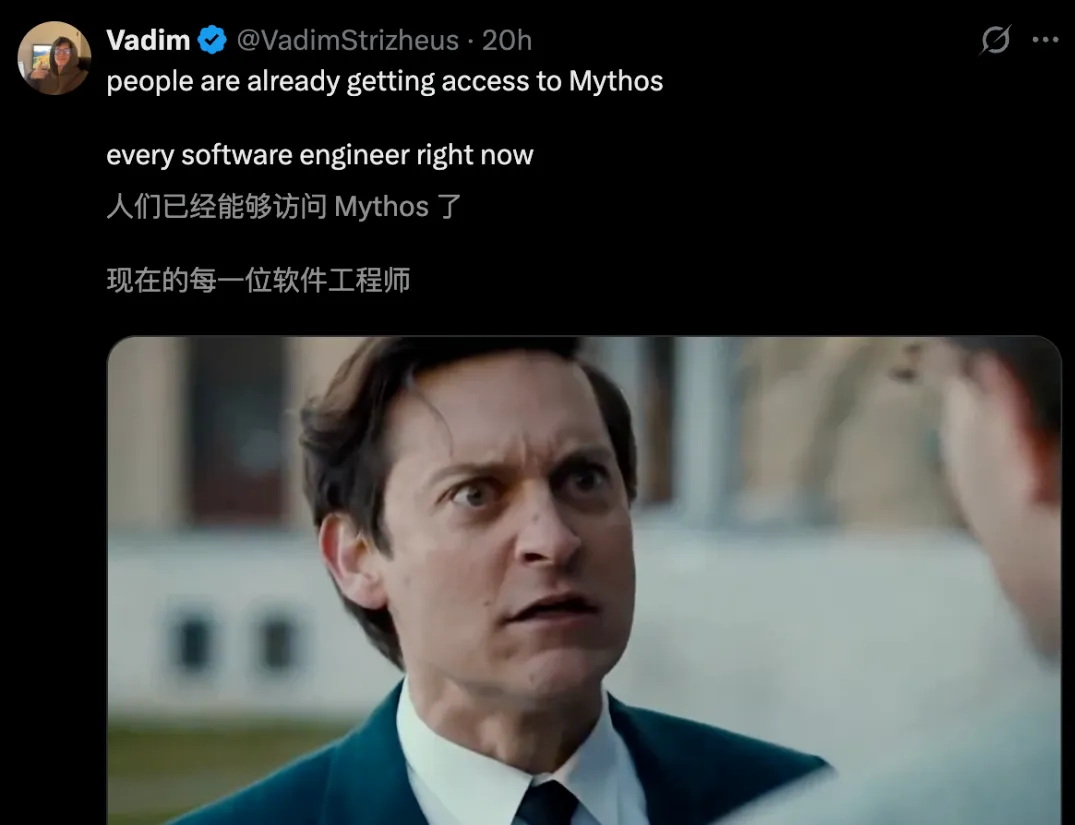Click the word Mythos in the English text
1075x825 pixels.
(616, 82)
